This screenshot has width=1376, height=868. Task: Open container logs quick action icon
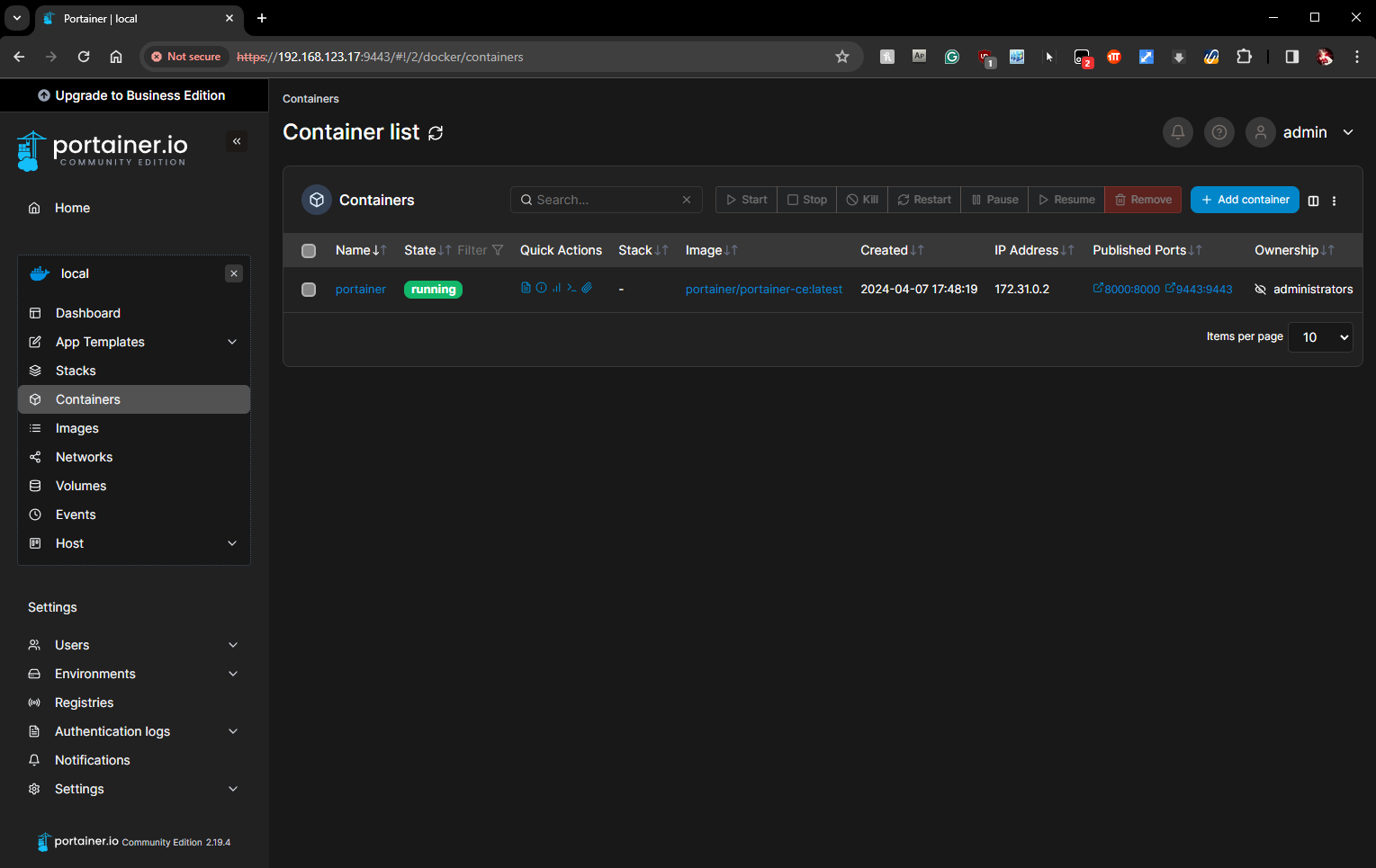click(526, 288)
